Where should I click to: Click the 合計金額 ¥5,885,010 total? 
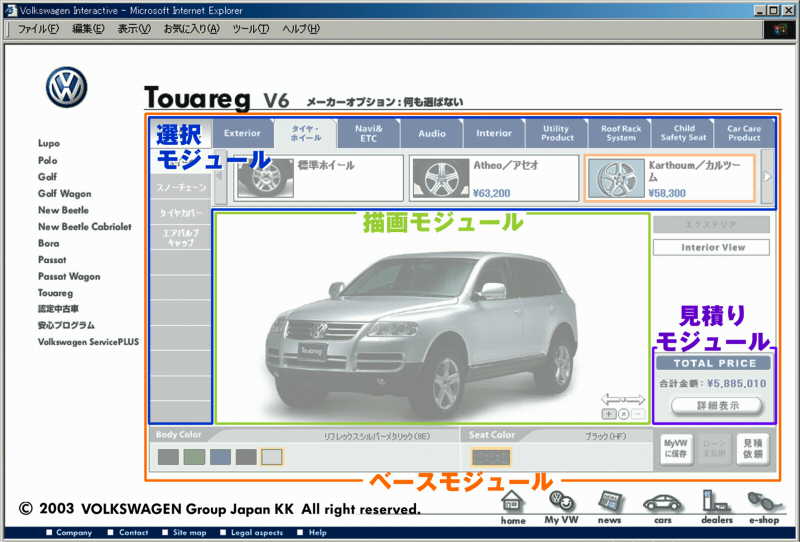pos(713,383)
